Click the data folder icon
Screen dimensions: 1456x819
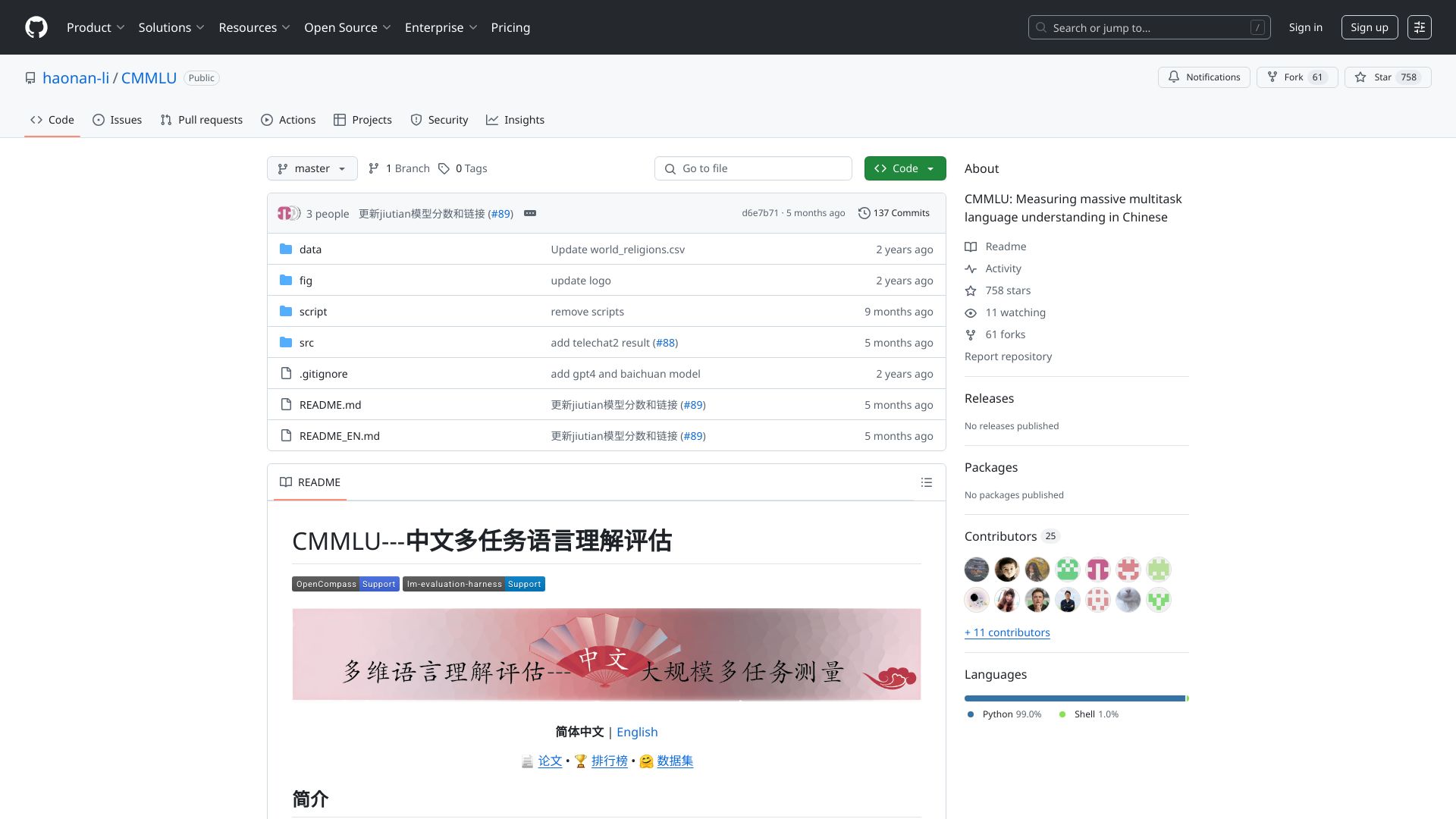(x=286, y=249)
